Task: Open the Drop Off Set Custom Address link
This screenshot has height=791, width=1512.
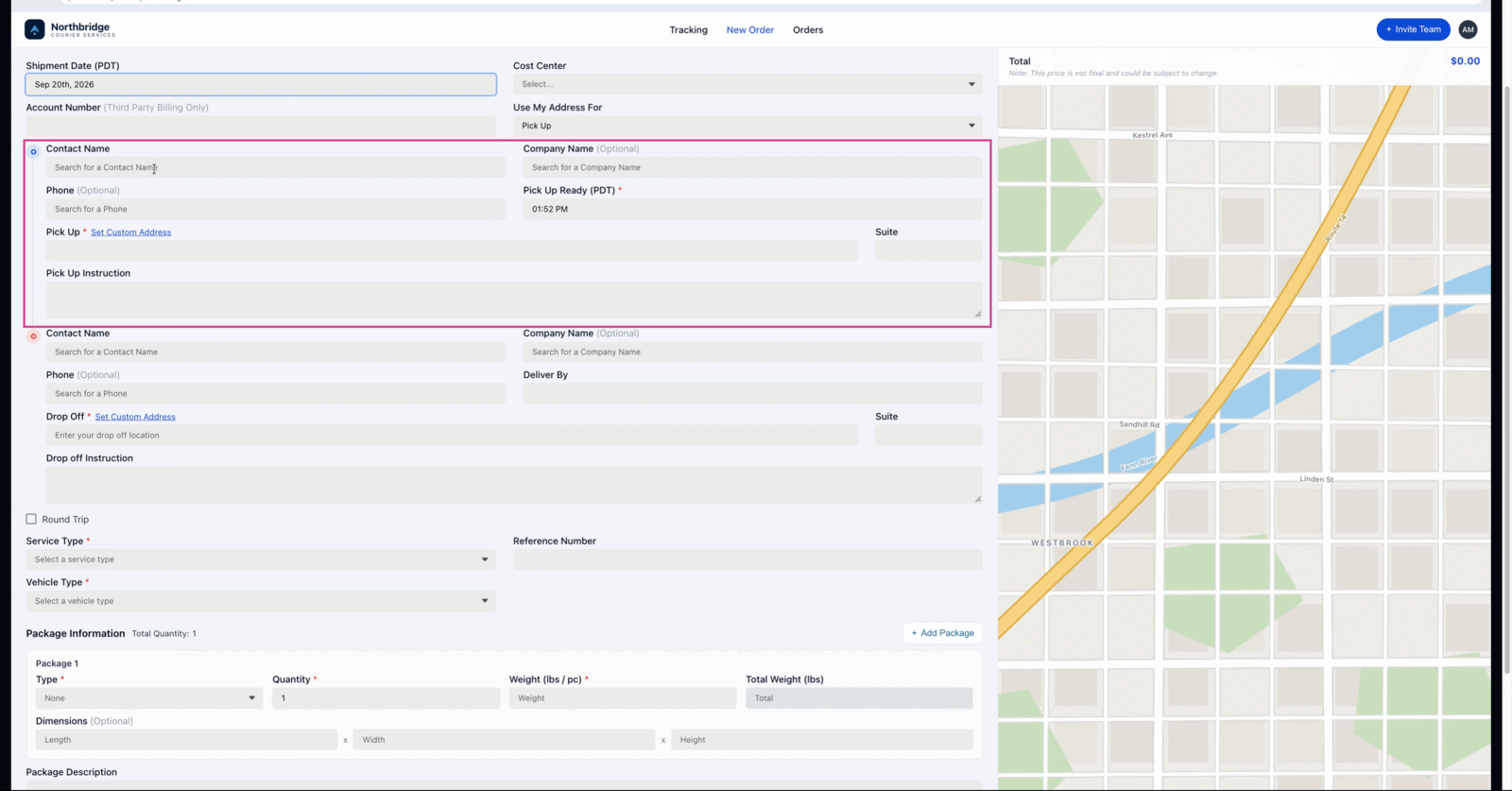Action: point(135,417)
